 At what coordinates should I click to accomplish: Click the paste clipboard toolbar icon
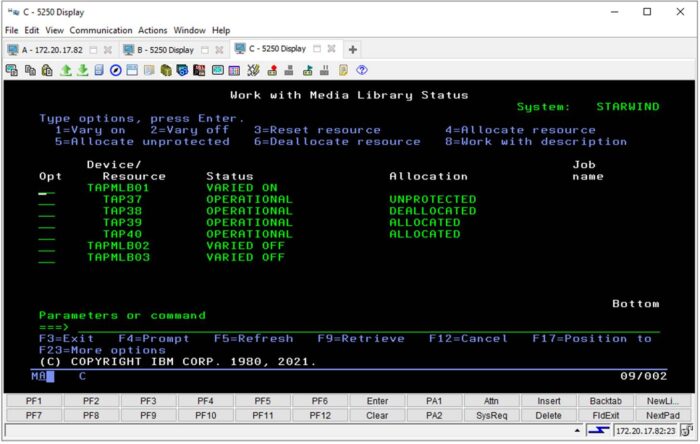[47, 70]
